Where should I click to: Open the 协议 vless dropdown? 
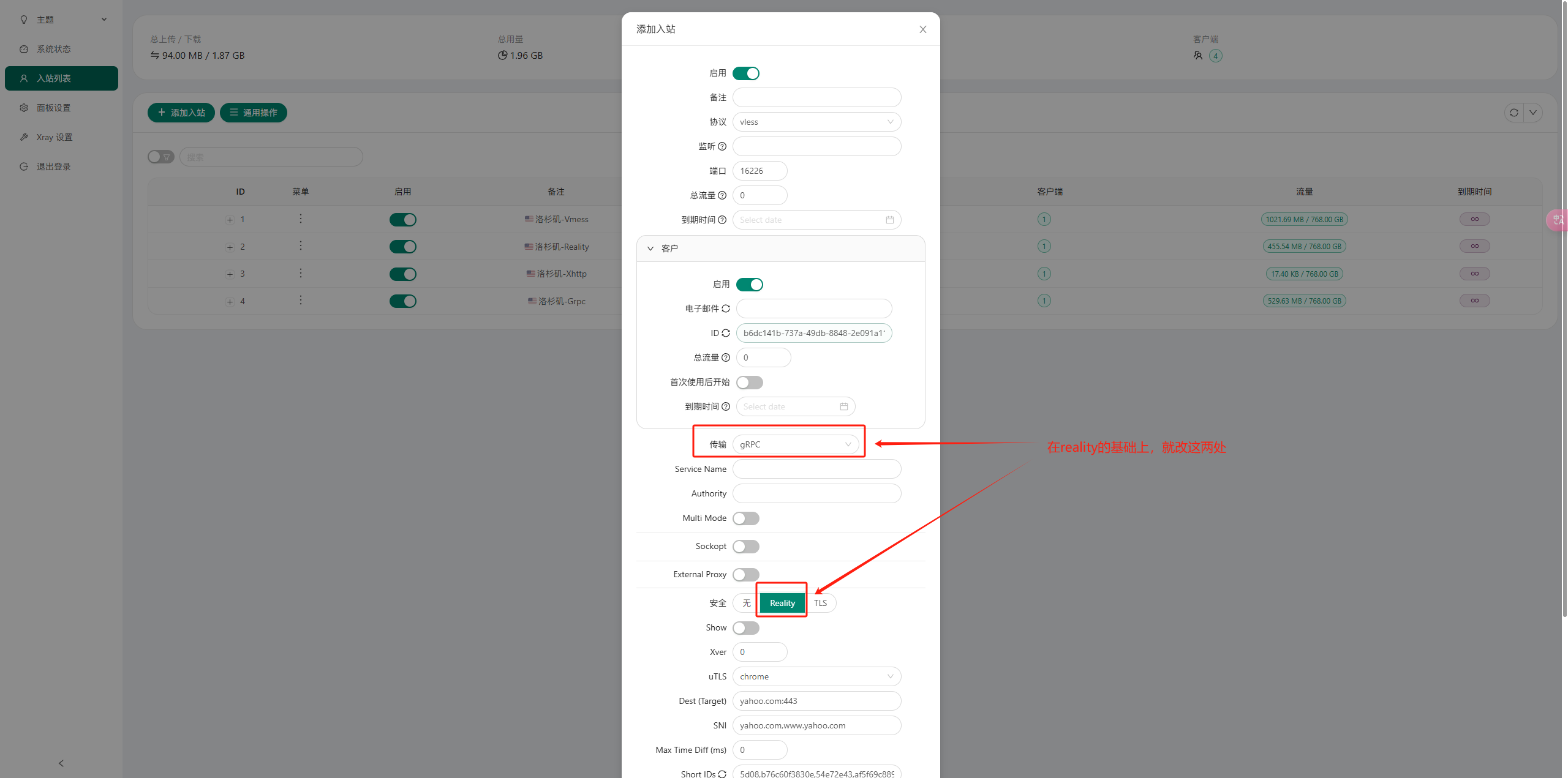(816, 122)
